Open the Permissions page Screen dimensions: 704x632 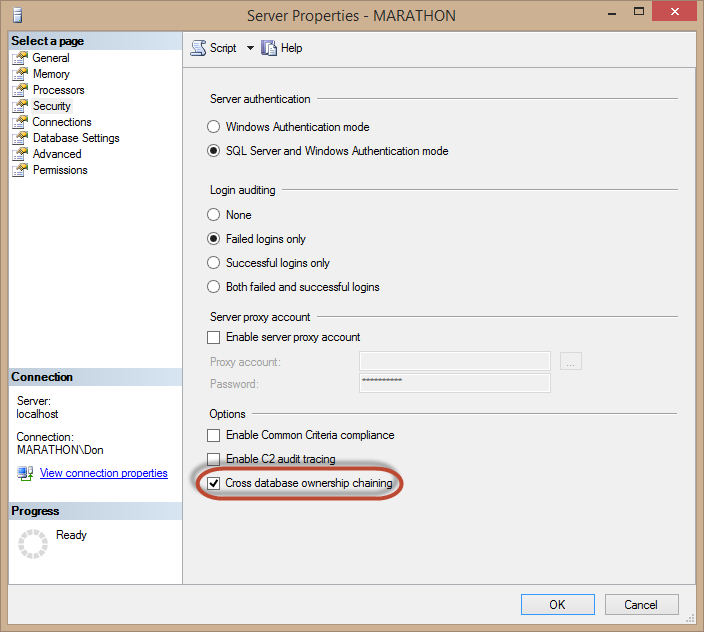[x=60, y=170]
